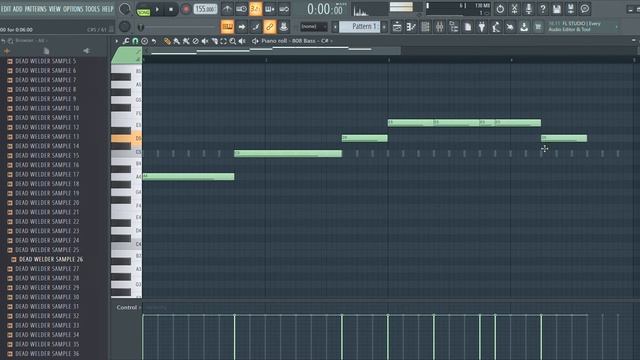Toggle wait for input to start playing

click(x=241, y=9)
